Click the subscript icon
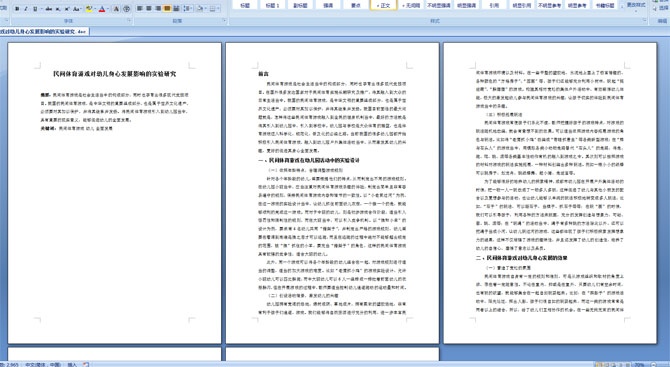Image resolution: width=670 pixels, height=367 pixels. tap(58, 9)
